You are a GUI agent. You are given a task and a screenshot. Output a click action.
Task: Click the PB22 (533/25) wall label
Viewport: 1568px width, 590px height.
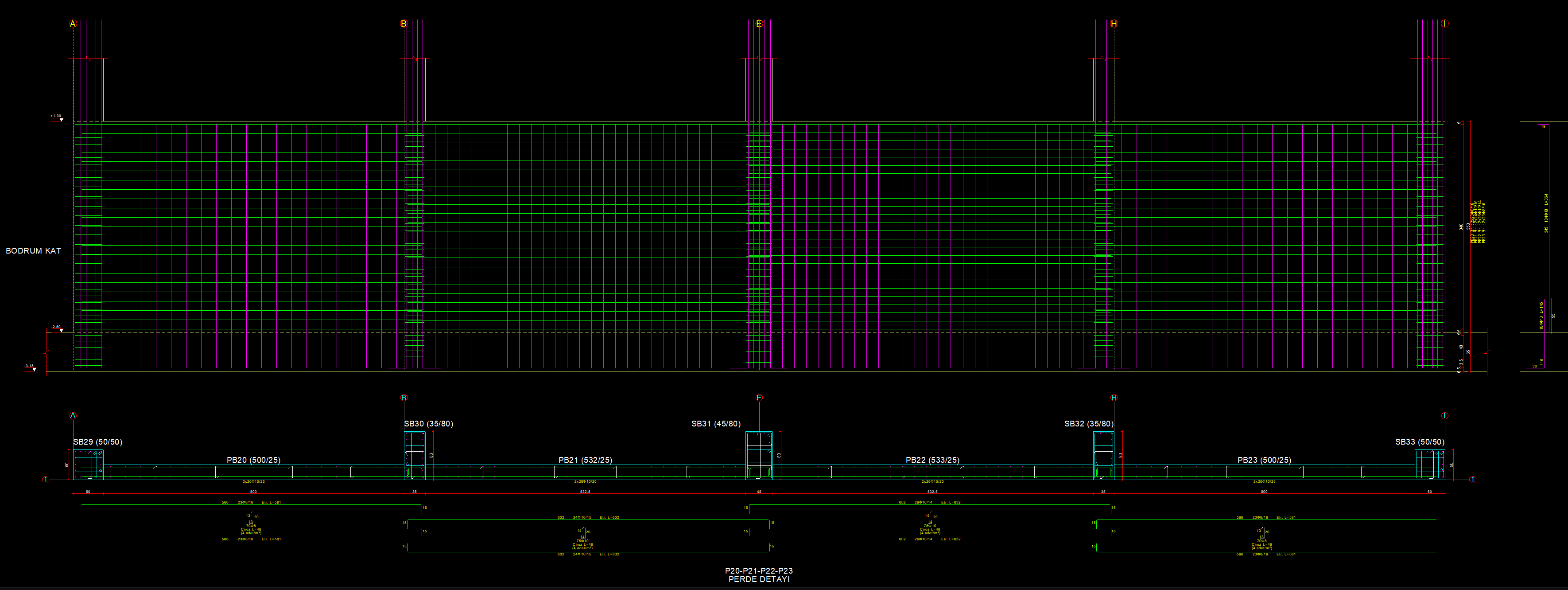pos(932,460)
